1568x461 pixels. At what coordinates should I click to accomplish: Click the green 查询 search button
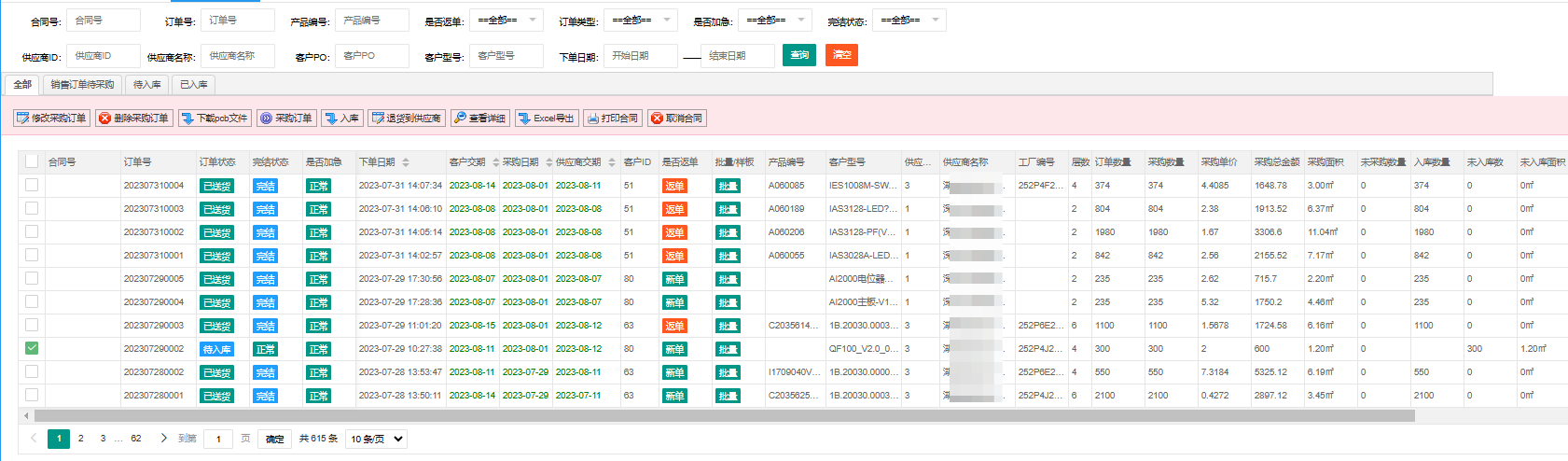(x=799, y=55)
